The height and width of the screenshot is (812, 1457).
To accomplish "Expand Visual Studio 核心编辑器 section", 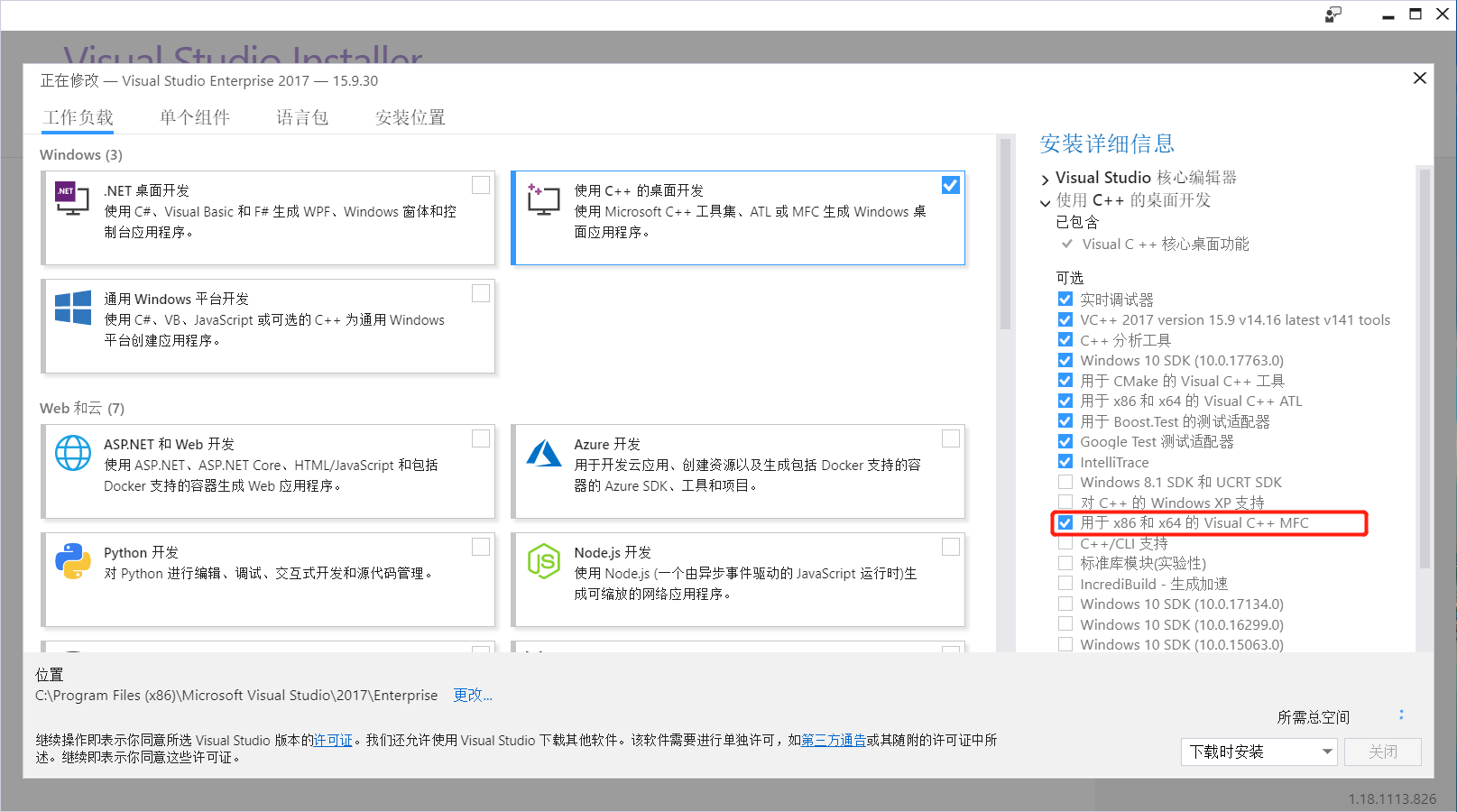I will pos(1045,180).
